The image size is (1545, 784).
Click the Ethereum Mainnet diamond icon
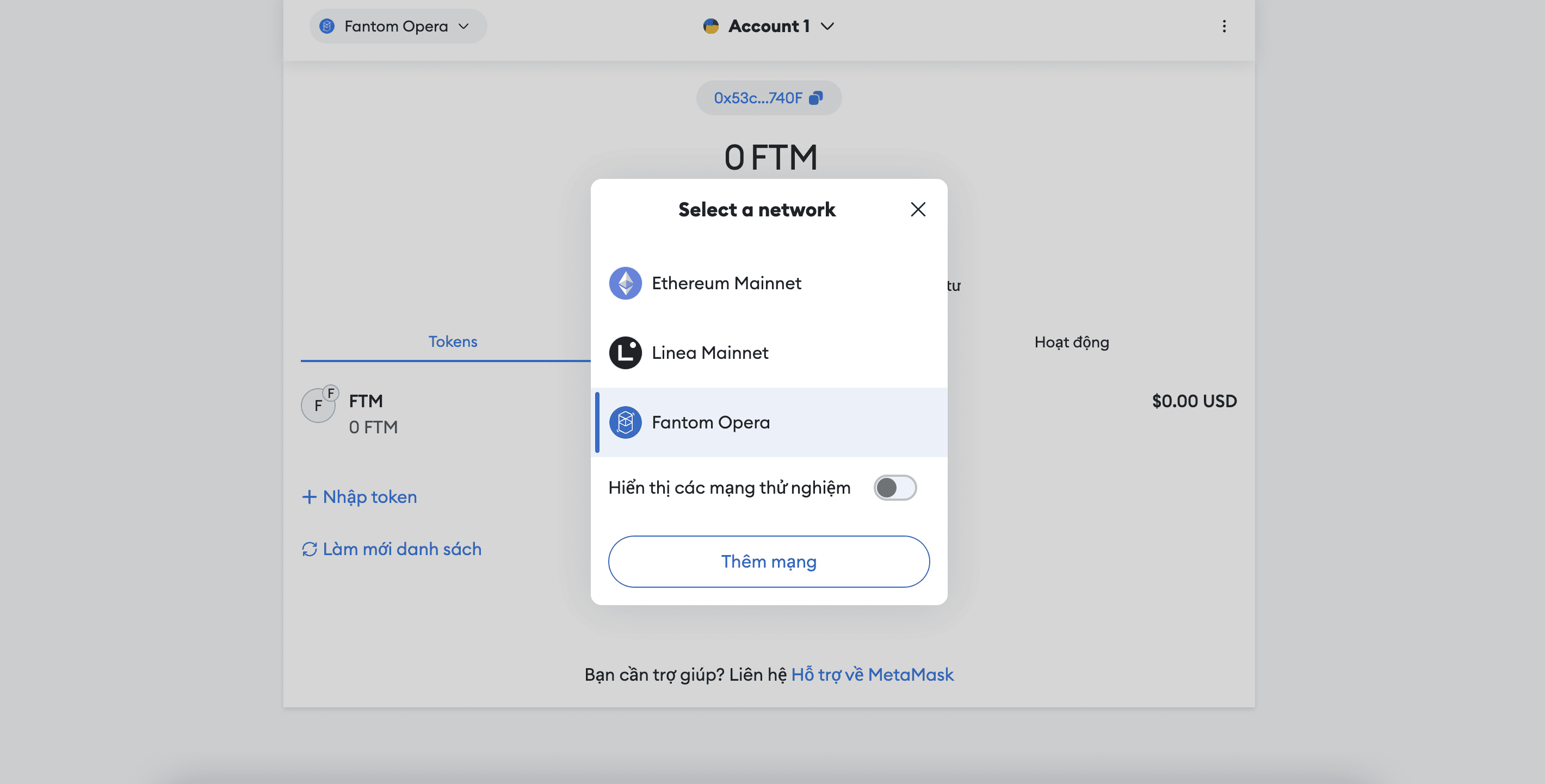tap(625, 283)
